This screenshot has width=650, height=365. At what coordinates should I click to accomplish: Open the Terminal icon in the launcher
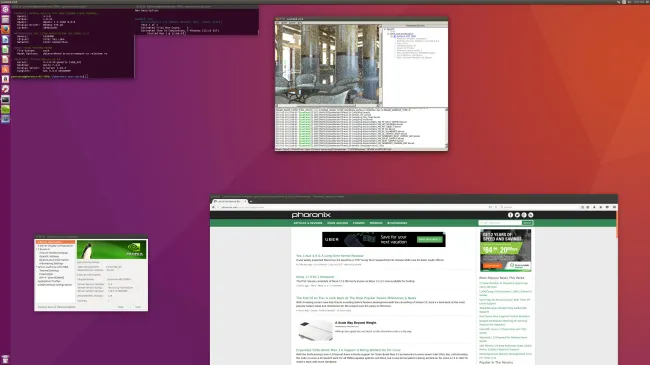click(x=5, y=99)
